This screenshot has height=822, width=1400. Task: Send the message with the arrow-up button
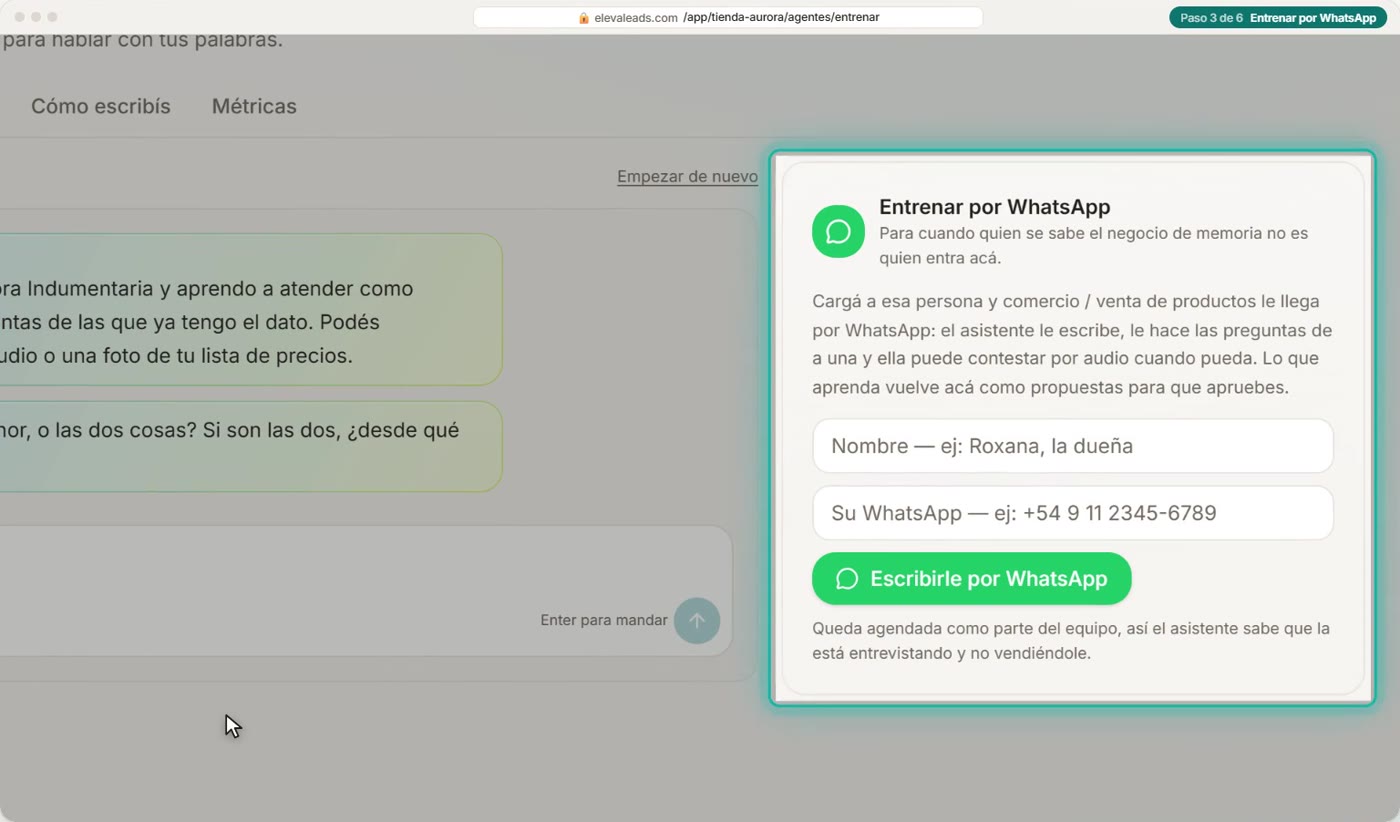tap(697, 620)
